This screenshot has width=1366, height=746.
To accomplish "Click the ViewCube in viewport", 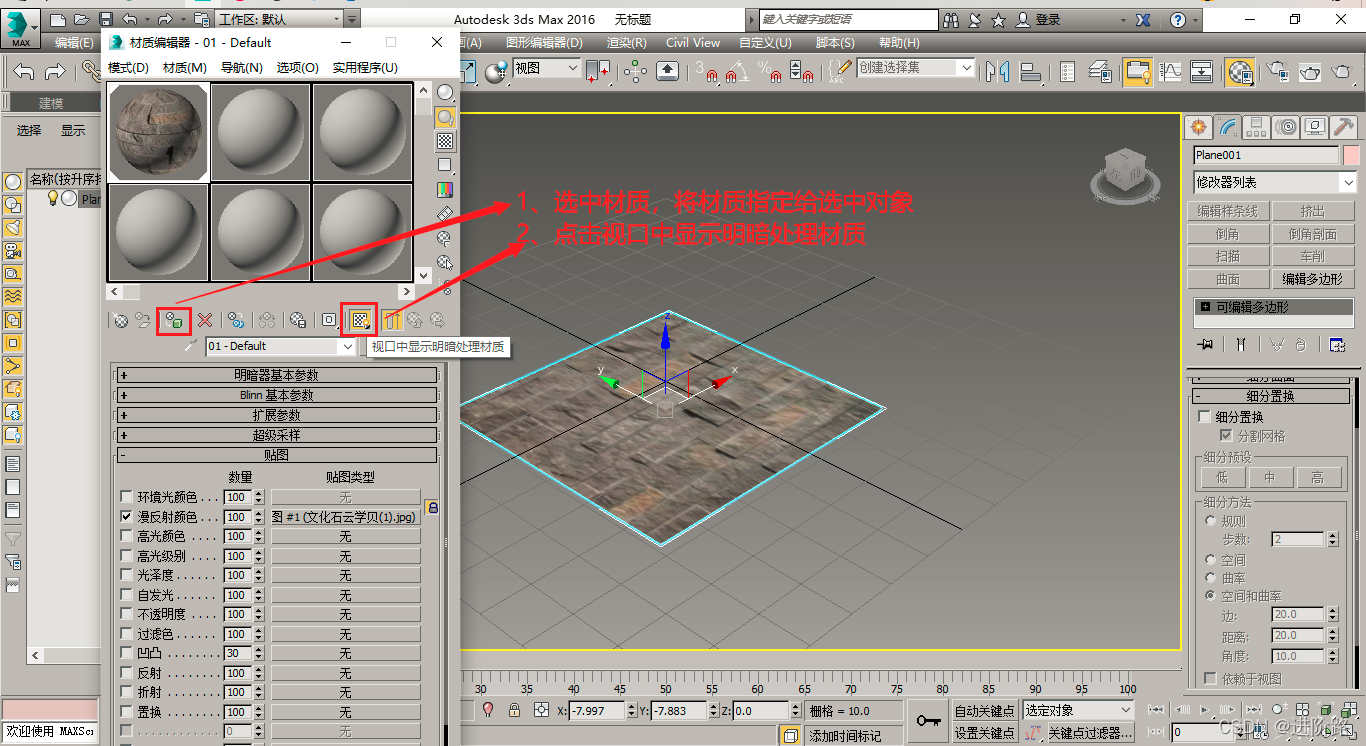I will pyautogui.click(x=1126, y=172).
